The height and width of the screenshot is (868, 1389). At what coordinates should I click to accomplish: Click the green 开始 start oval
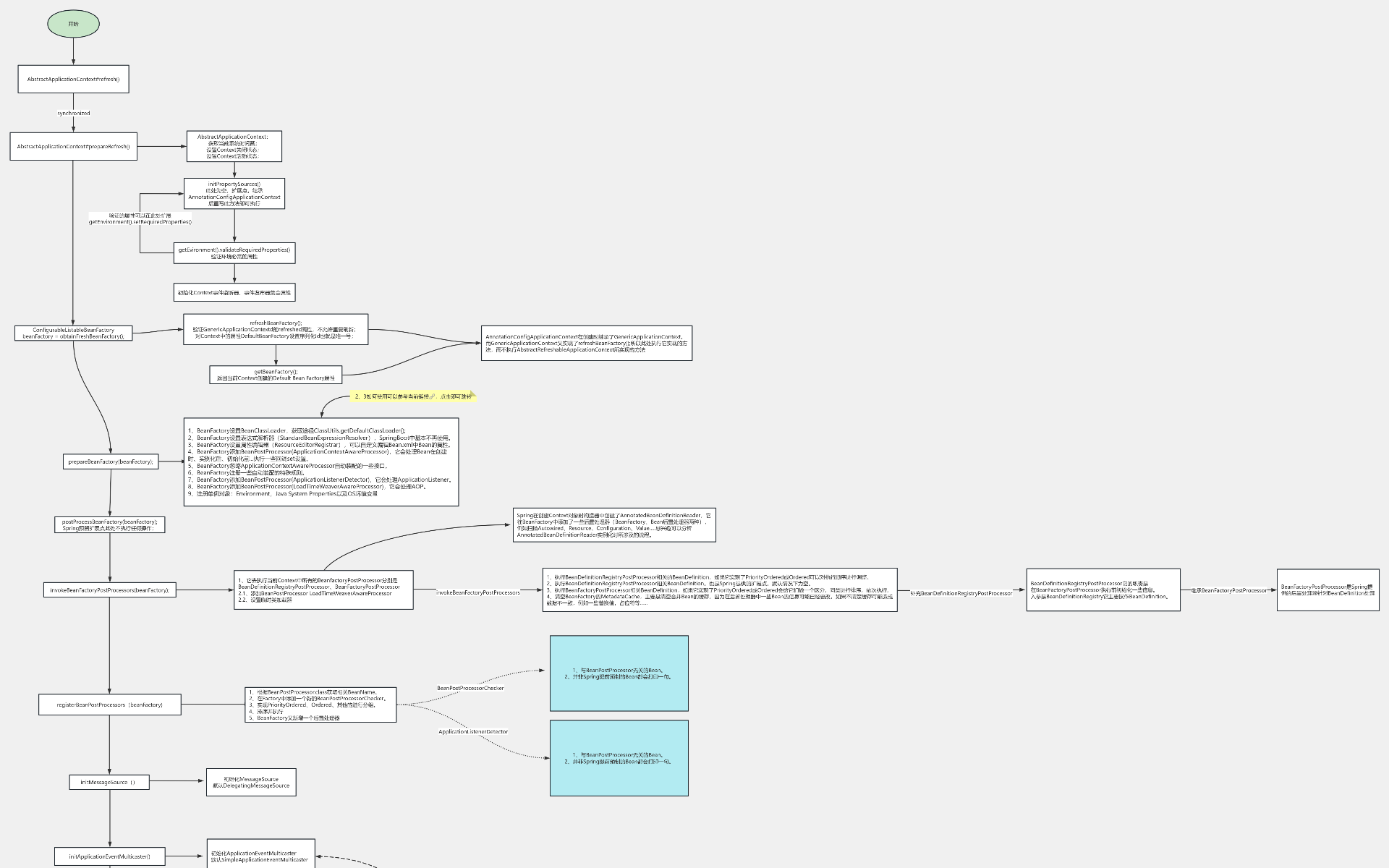(73, 24)
